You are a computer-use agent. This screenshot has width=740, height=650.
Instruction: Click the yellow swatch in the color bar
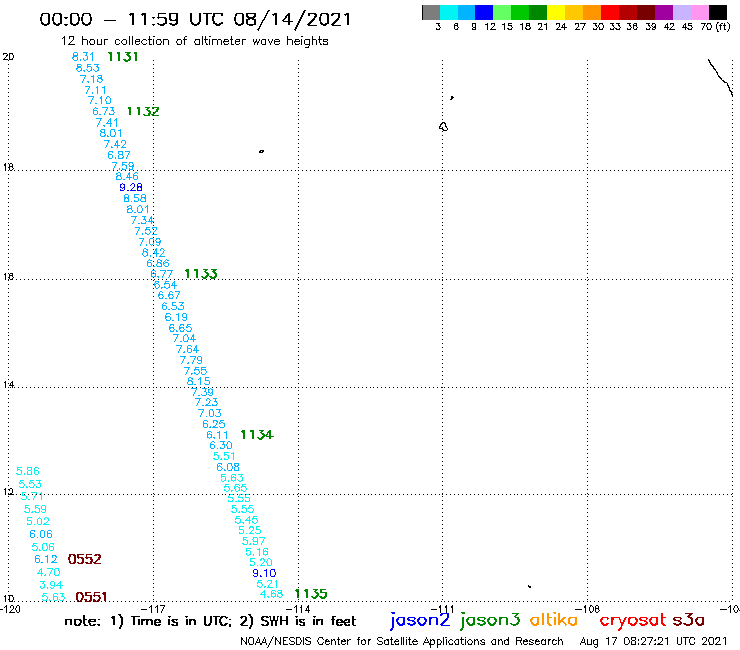pos(556,12)
